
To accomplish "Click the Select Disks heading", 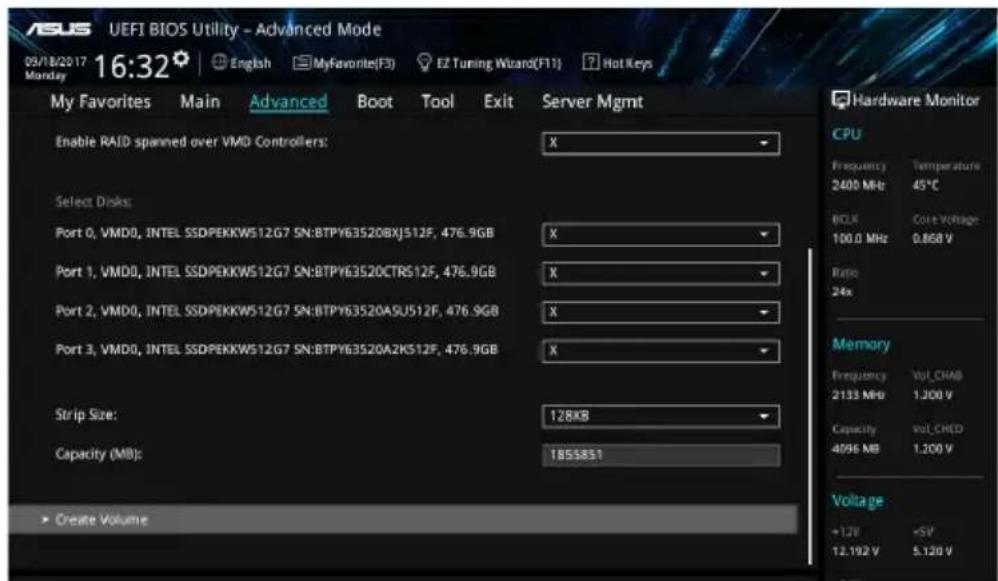I will [x=94, y=202].
